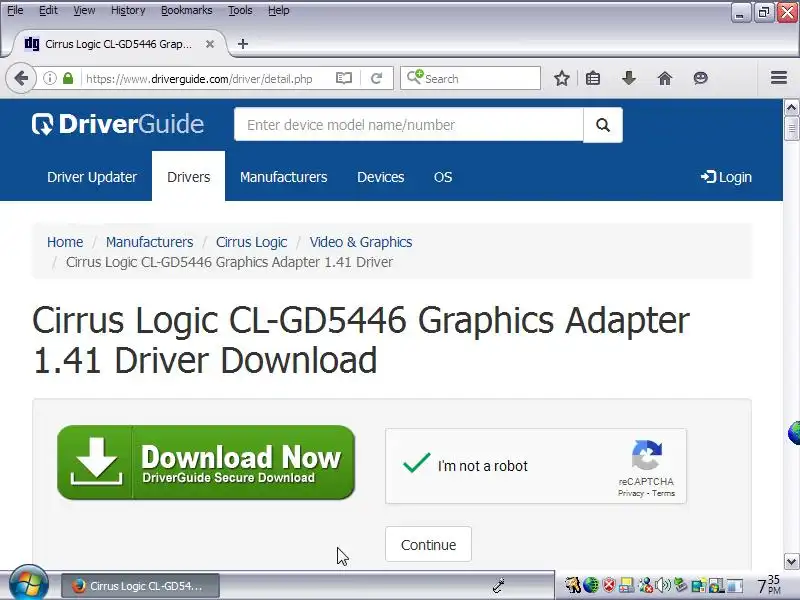The width and height of the screenshot is (800, 600).
Task: Click the network computers tray icon
Action: click(x=699, y=585)
